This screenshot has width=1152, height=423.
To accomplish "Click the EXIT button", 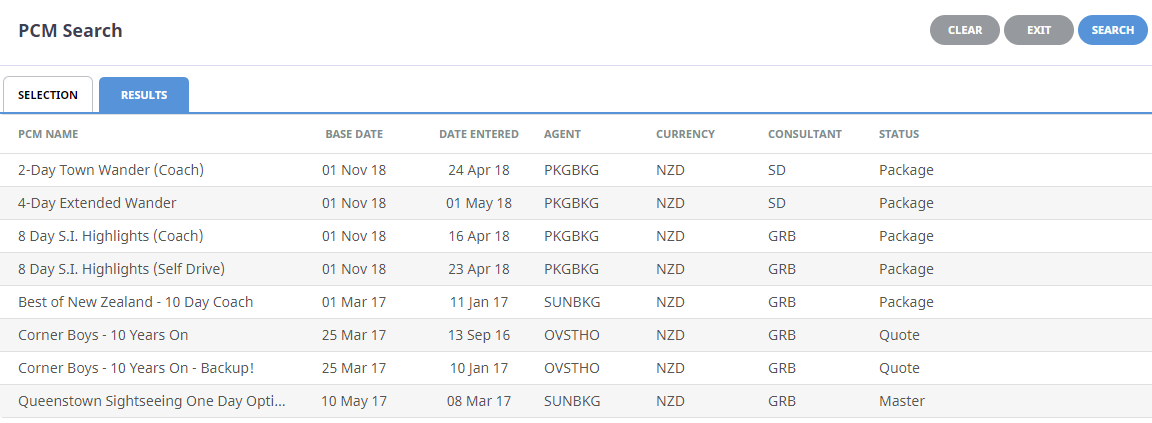I will (1039, 30).
